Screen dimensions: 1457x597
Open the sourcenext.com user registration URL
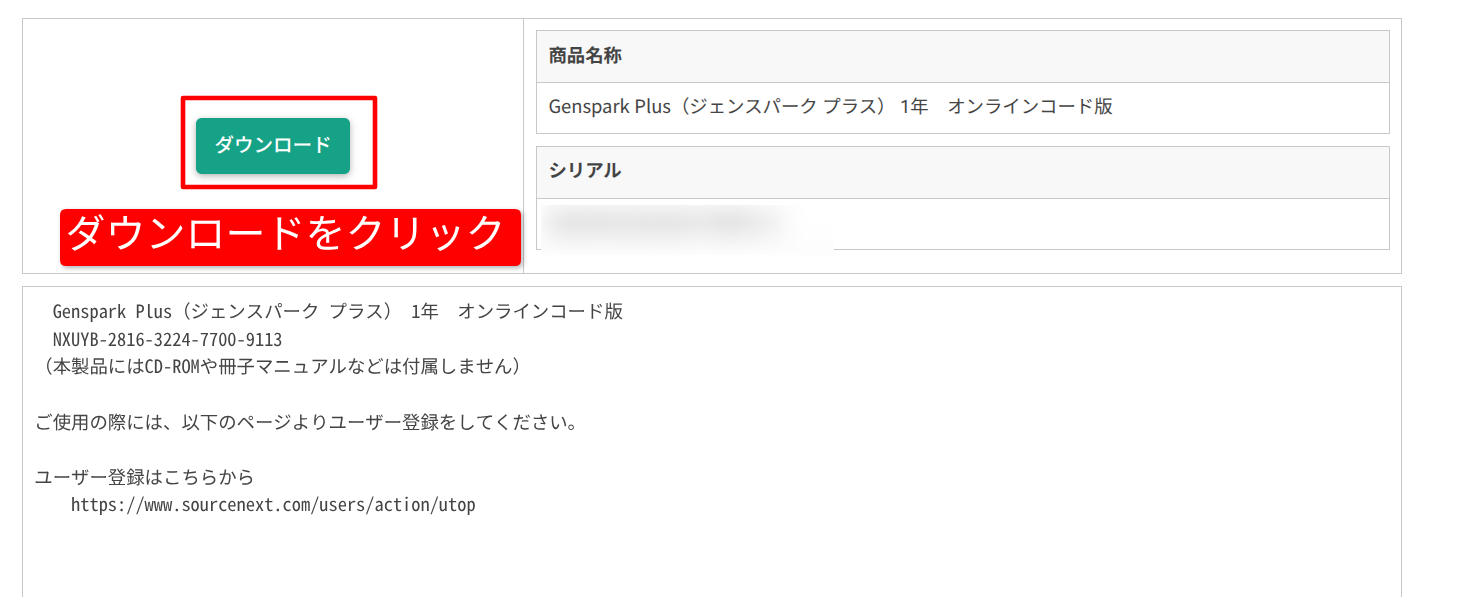click(273, 505)
